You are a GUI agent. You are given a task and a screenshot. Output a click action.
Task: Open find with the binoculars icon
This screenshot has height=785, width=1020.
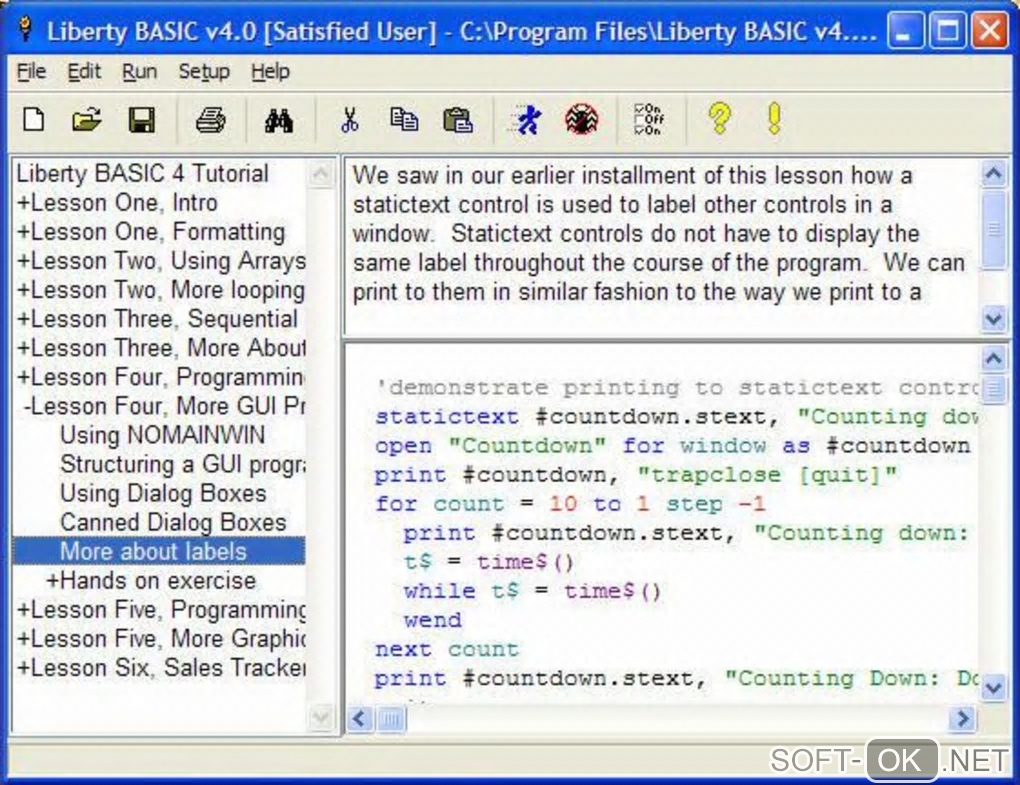[x=279, y=120]
